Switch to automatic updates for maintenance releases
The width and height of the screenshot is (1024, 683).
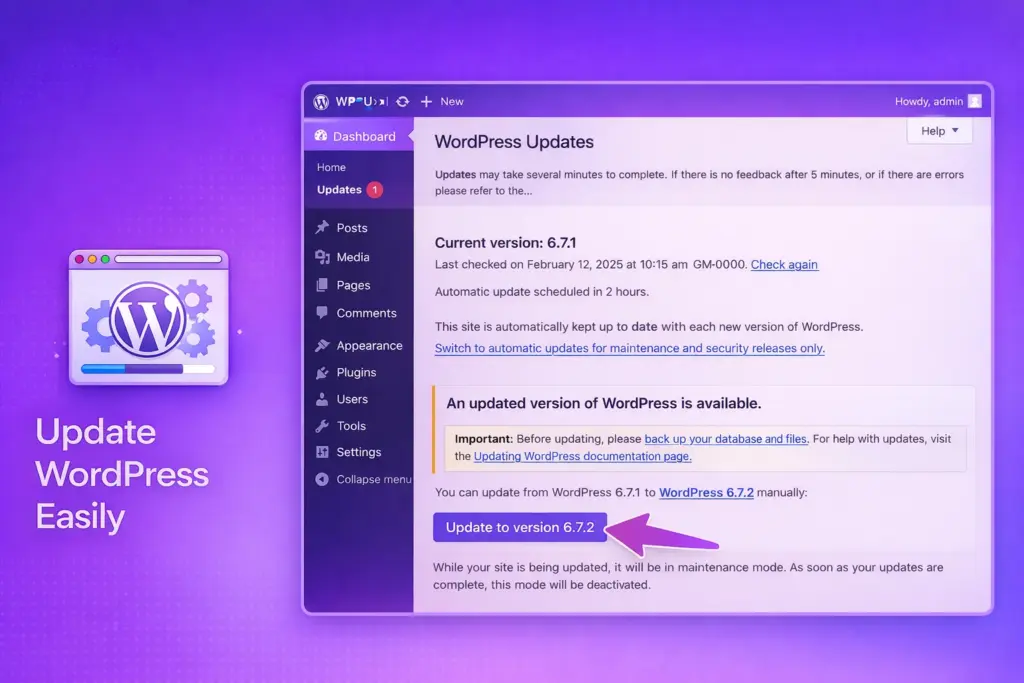click(x=629, y=348)
